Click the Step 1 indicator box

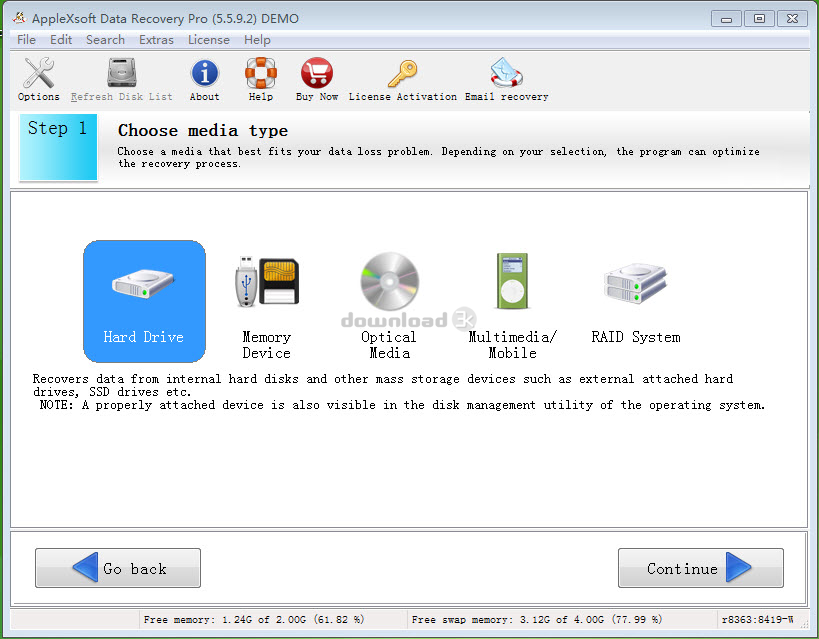(58, 147)
